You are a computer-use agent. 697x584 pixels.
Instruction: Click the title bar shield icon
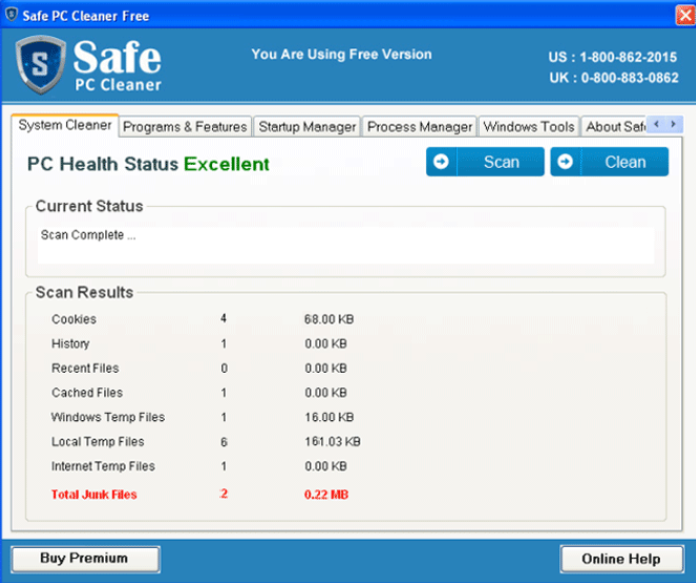[x=11, y=15]
